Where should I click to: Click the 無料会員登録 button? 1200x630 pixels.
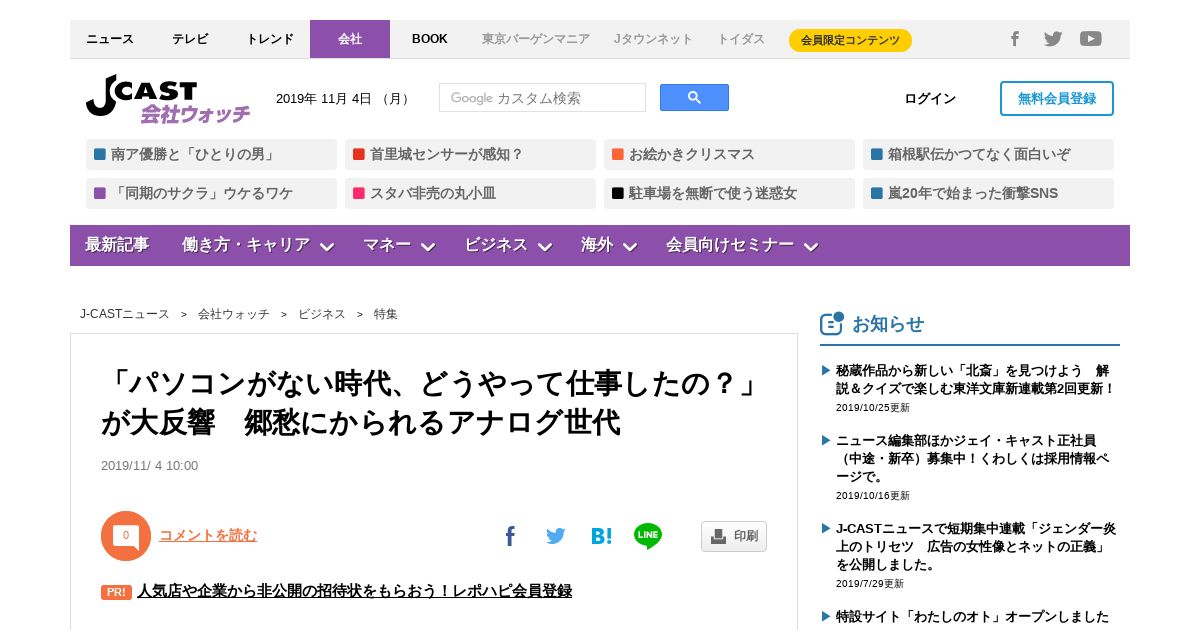[x=1057, y=98]
